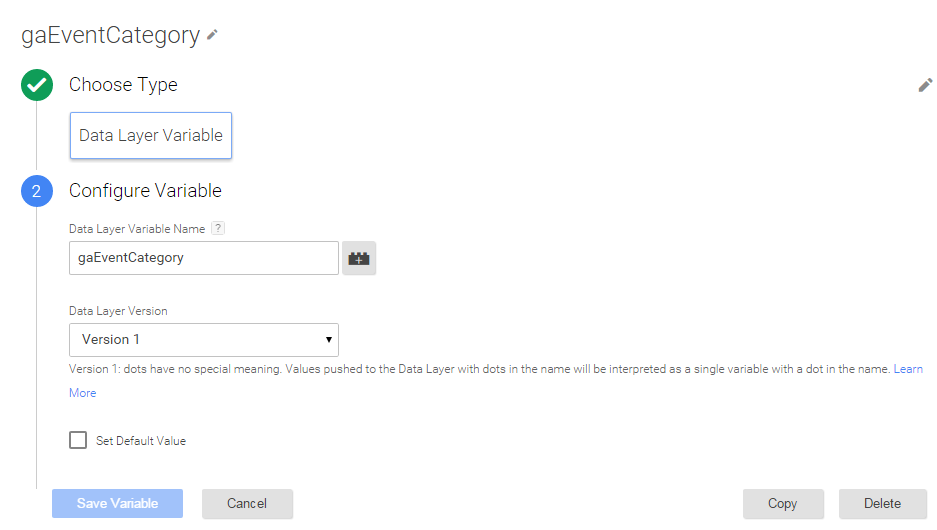
Task: Focus the Data Layer Variable Name field
Action: click(204, 258)
